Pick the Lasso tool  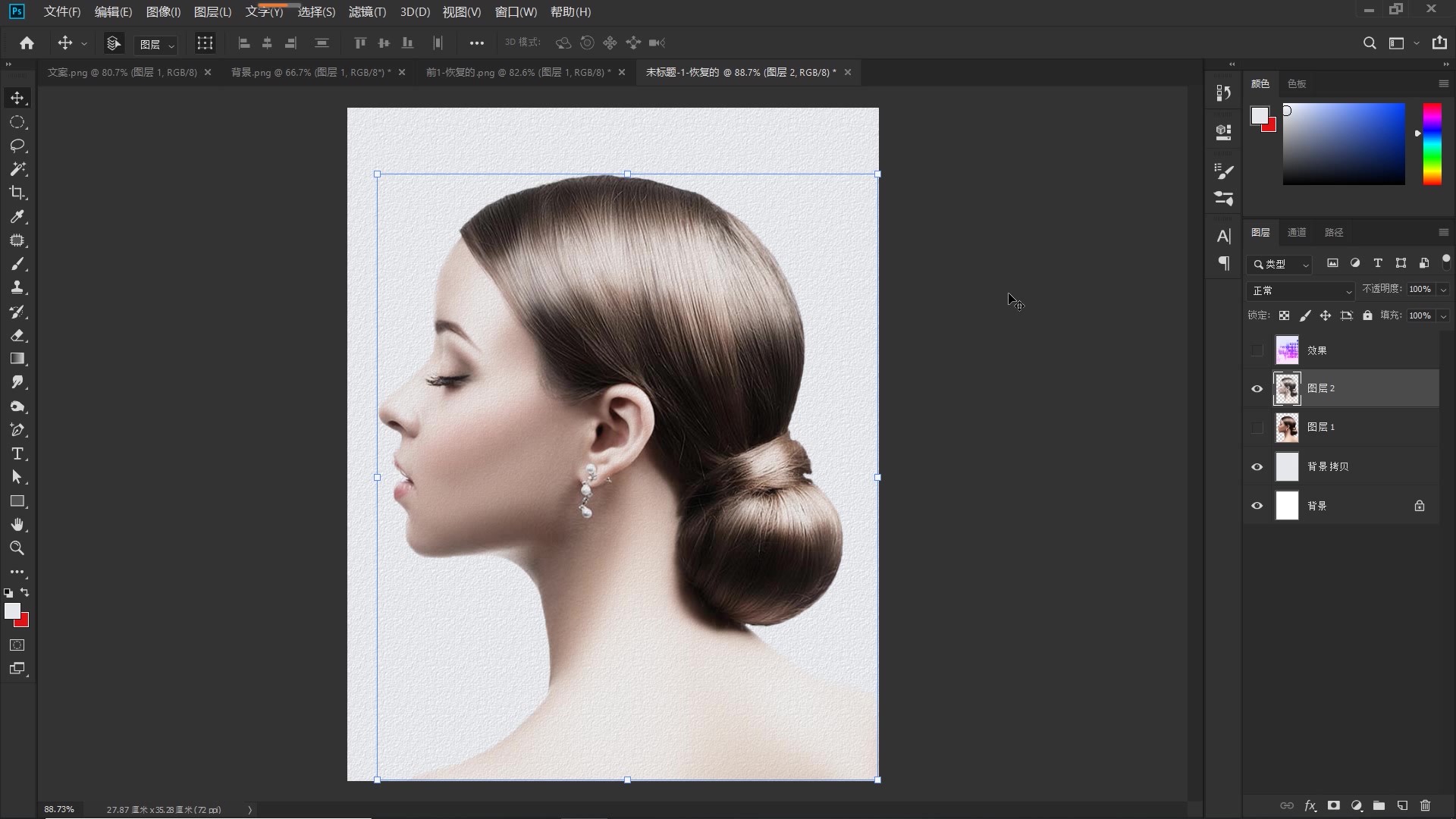(17, 146)
